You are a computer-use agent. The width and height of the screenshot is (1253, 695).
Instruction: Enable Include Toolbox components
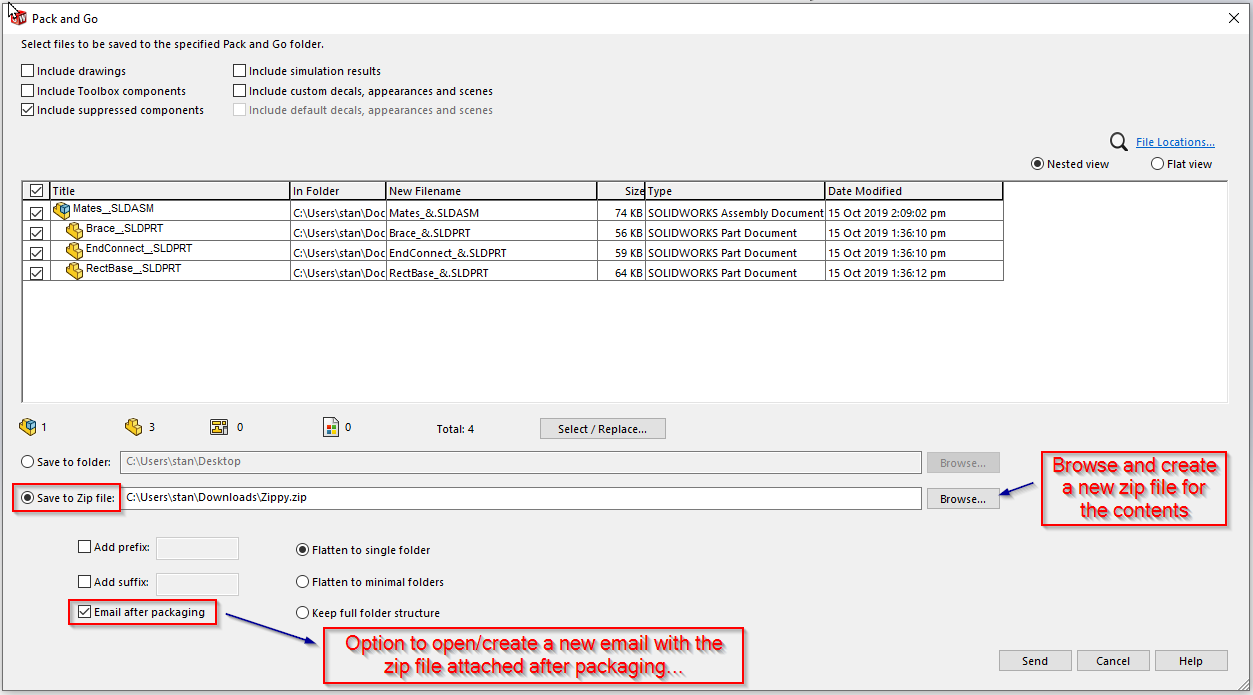(28, 91)
